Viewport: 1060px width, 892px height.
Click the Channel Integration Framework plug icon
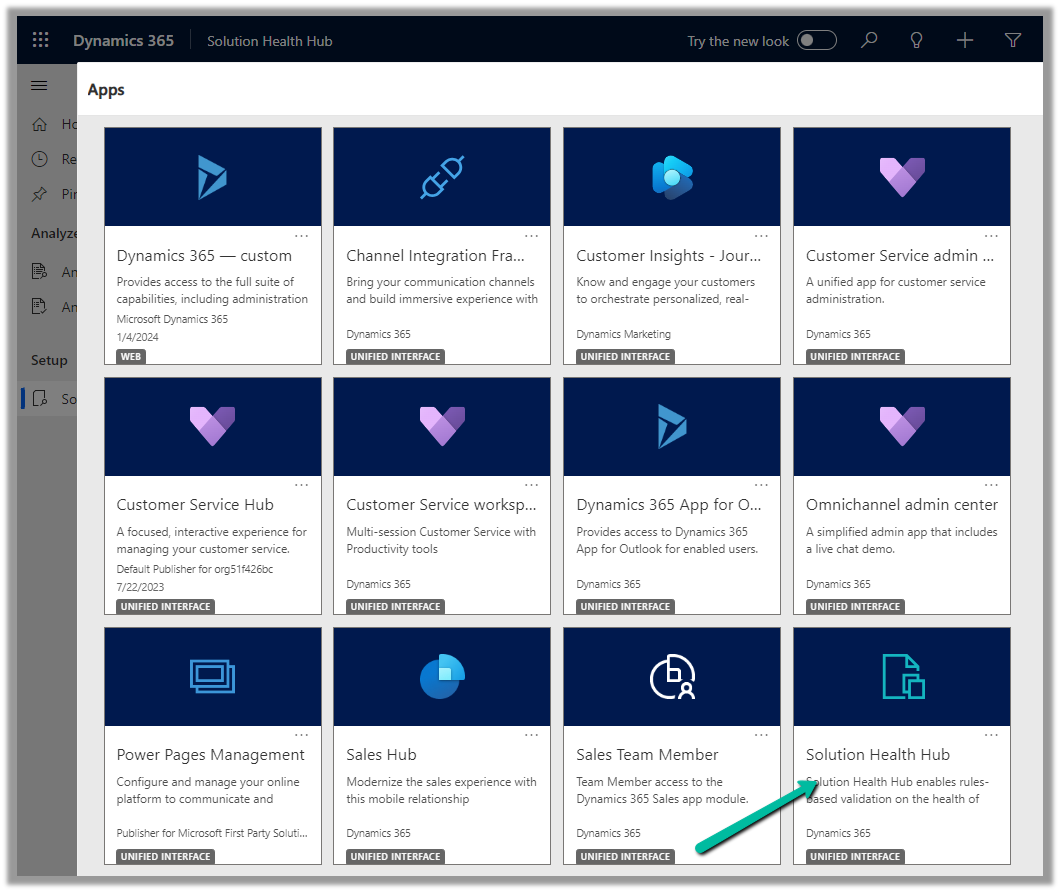(x=442, y=177)
